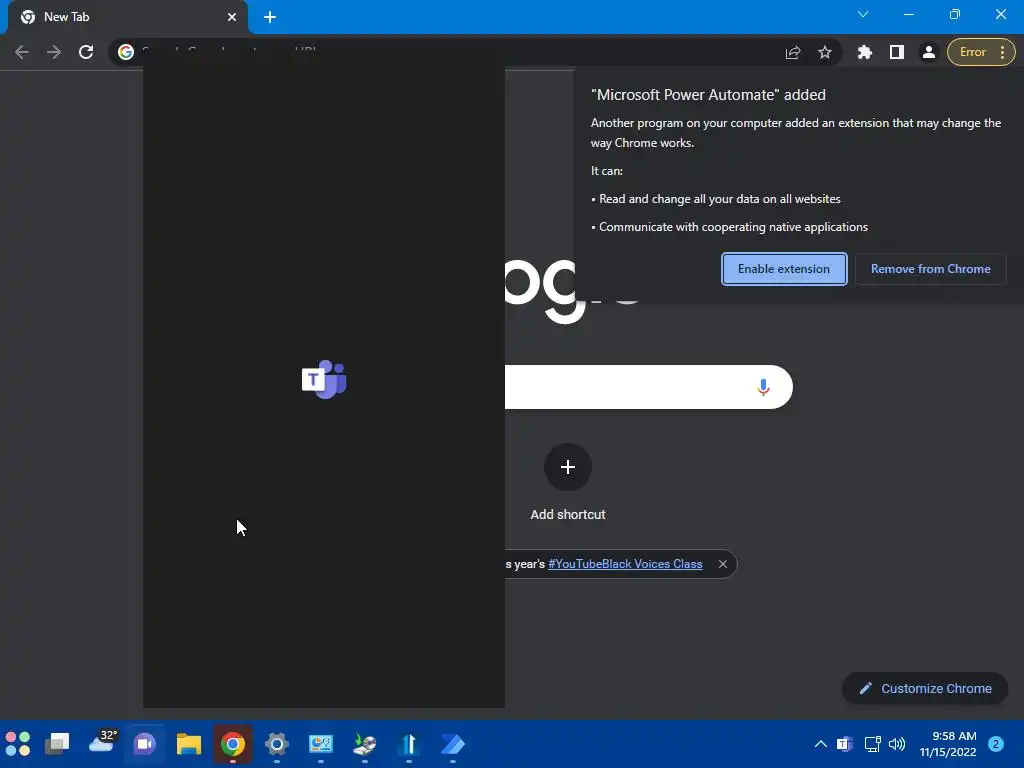Open the green arrow device taskbar icon
Screen dimensions: 1024x768
click(364, 744)
